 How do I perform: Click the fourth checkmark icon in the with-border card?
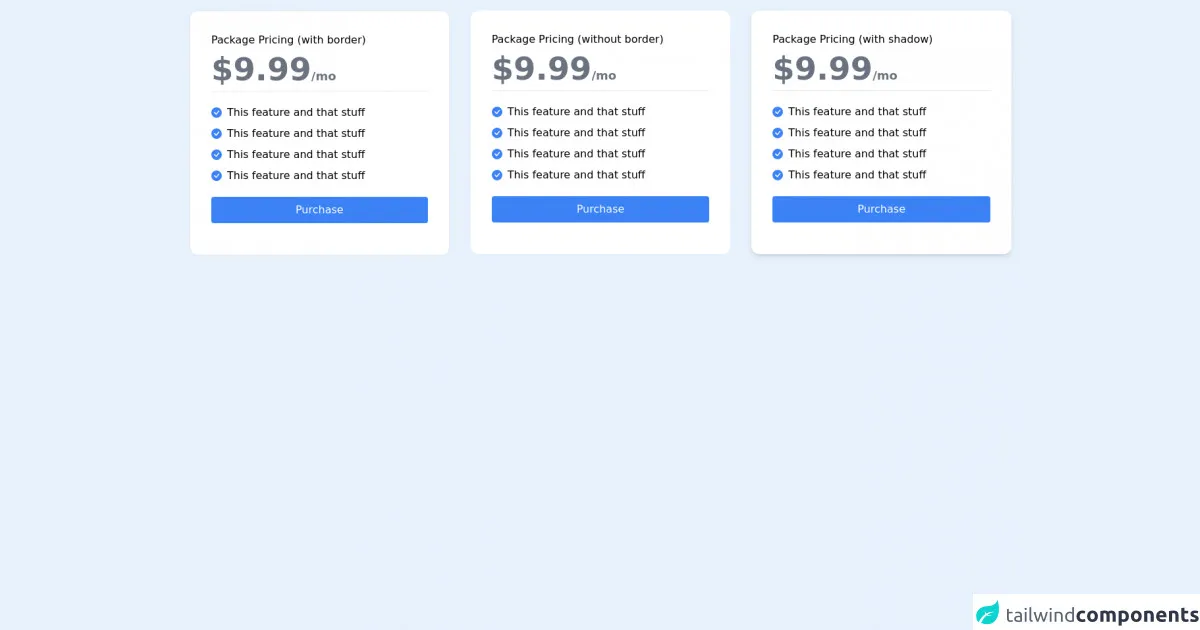[x=216, y=176]
